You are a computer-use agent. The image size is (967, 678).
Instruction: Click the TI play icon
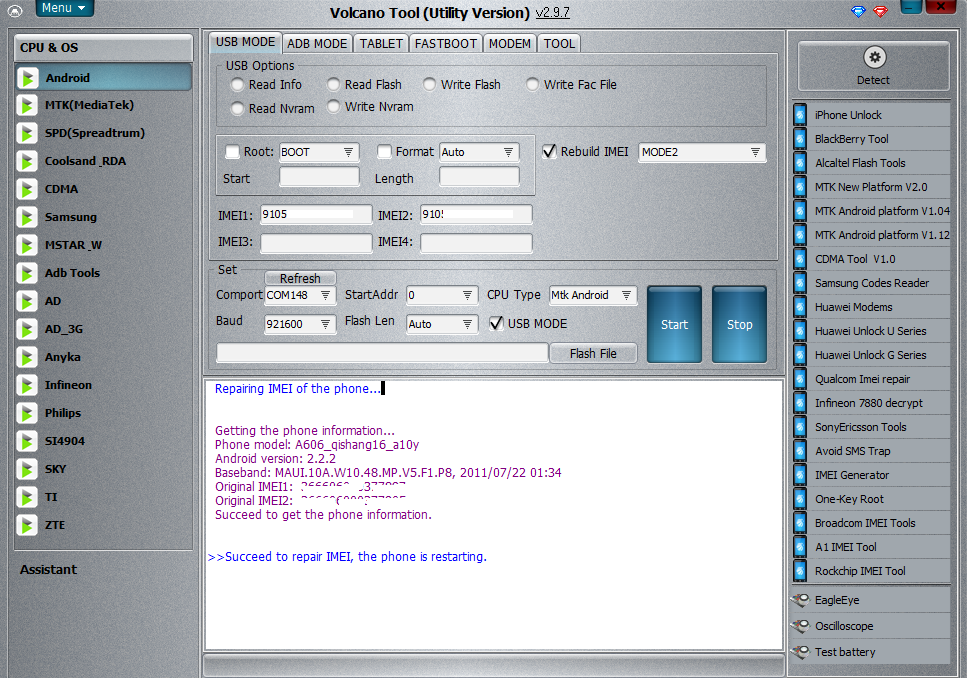point(27,497)
